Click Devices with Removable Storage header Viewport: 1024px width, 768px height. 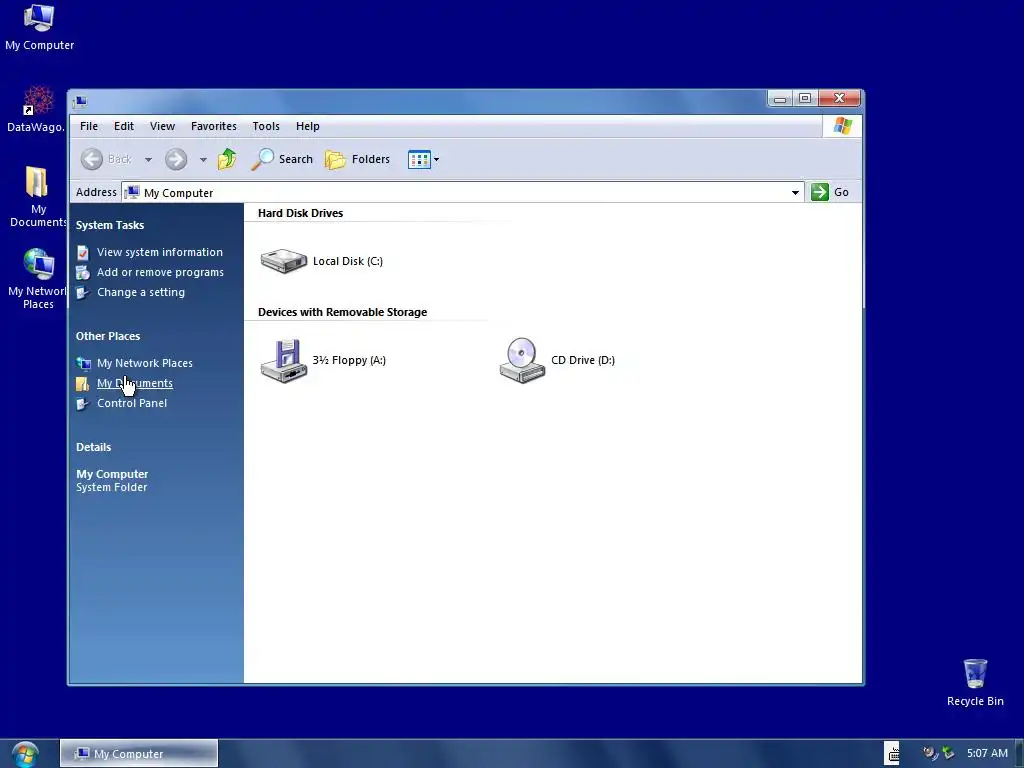tap(342, 312)
